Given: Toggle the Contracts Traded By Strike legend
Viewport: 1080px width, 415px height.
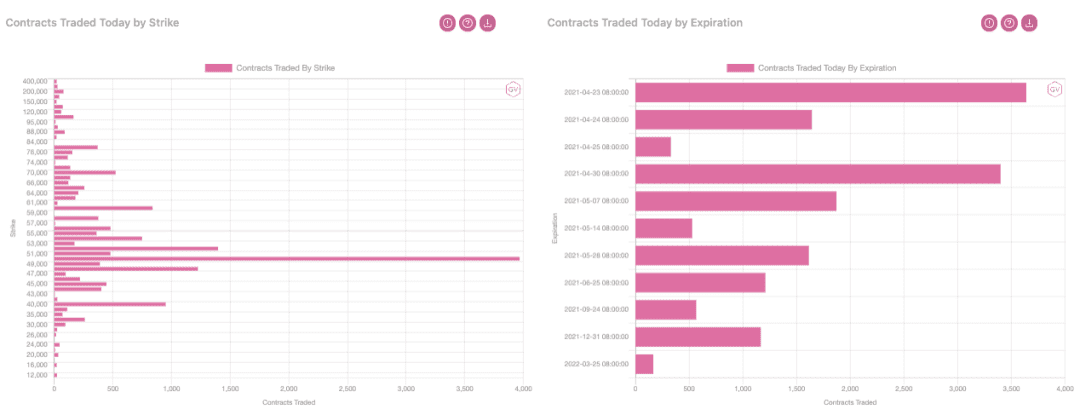Looking at the screenshot, I should pyautogui.click(x=270, y=68).
